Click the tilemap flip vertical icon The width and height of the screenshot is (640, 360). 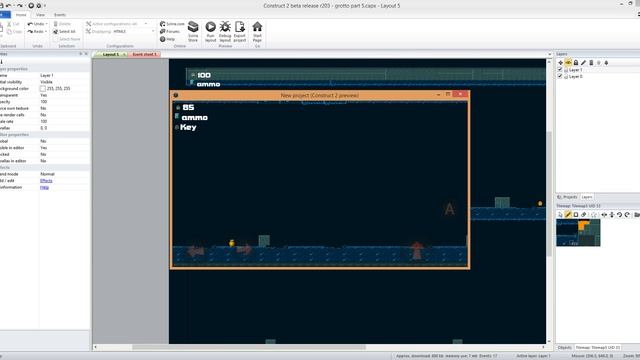612,215
